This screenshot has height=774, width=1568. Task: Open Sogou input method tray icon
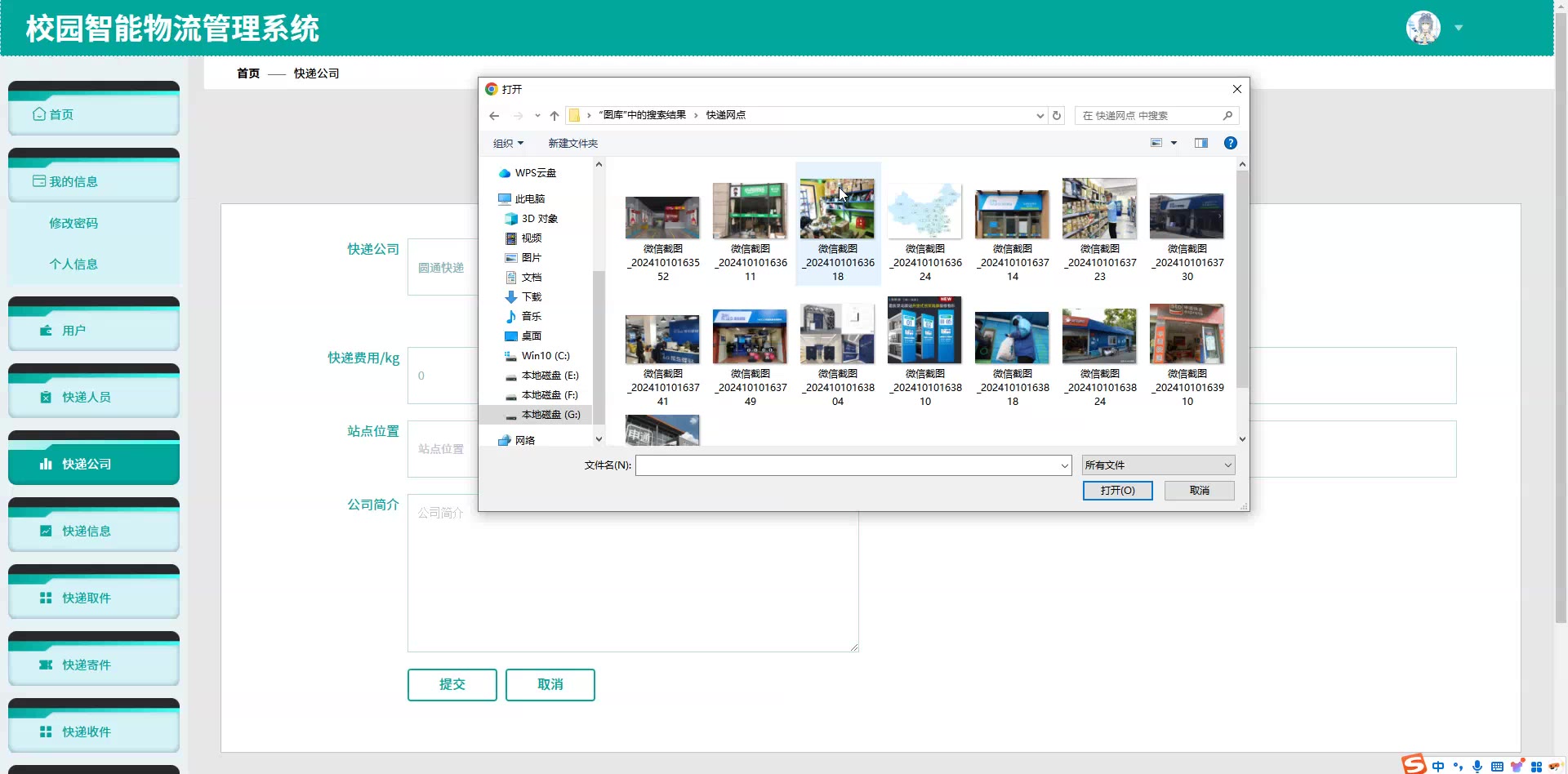point(1414,764)
